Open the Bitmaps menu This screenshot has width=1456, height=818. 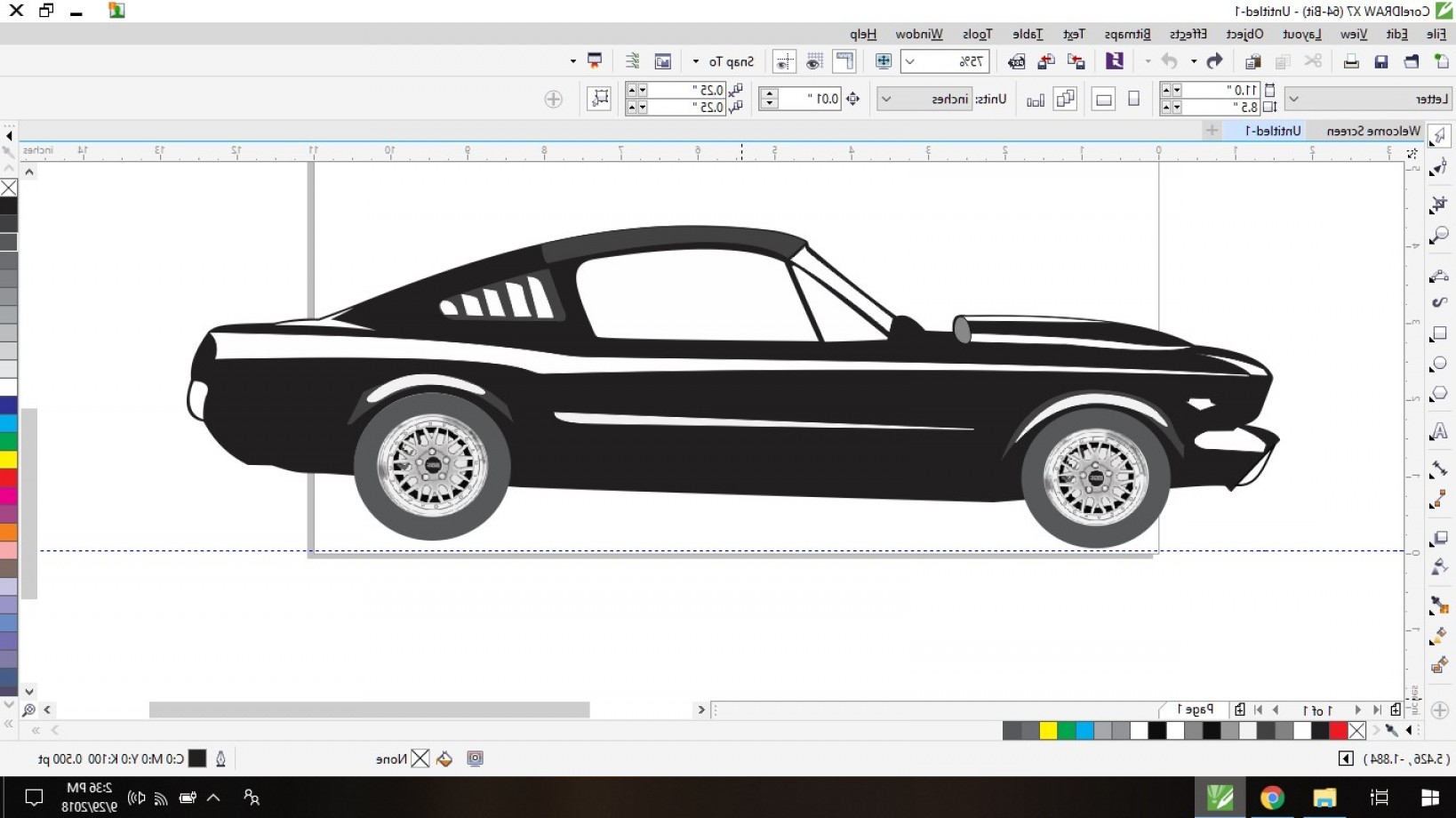(1127, 35)
